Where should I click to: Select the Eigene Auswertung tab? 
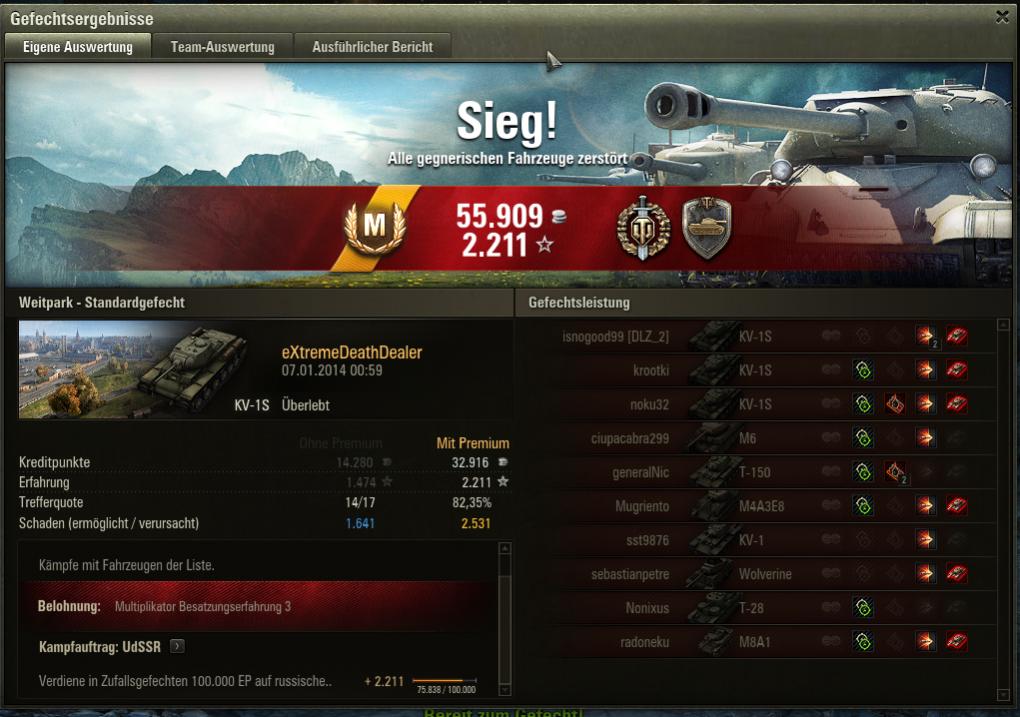[77, 47]
